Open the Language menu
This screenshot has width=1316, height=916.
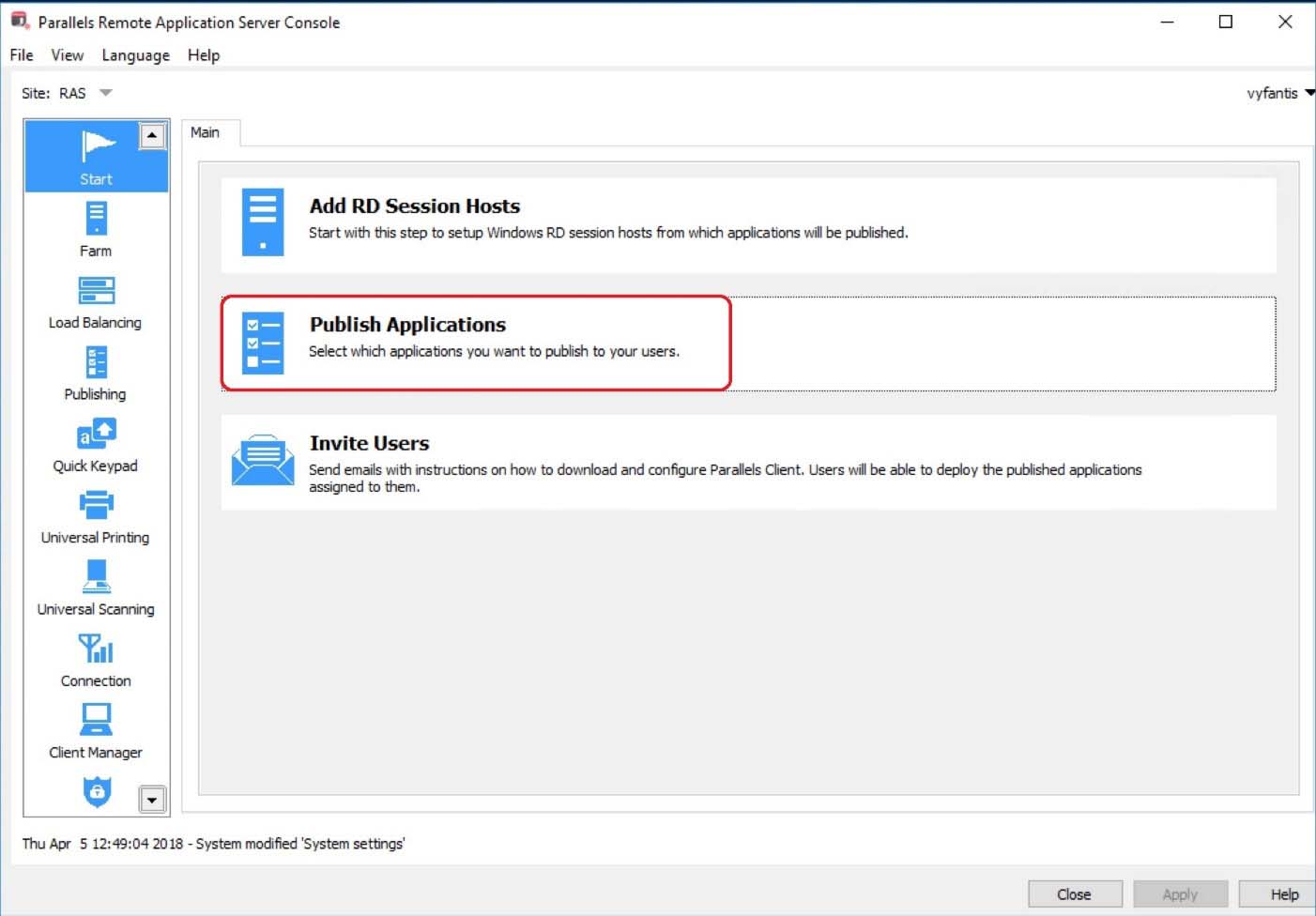click(x=136, y=55)
